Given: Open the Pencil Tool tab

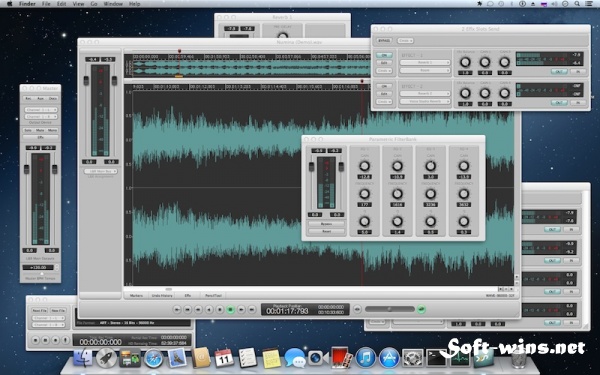Looking at the screenshot, I should (x=214, y=295).
